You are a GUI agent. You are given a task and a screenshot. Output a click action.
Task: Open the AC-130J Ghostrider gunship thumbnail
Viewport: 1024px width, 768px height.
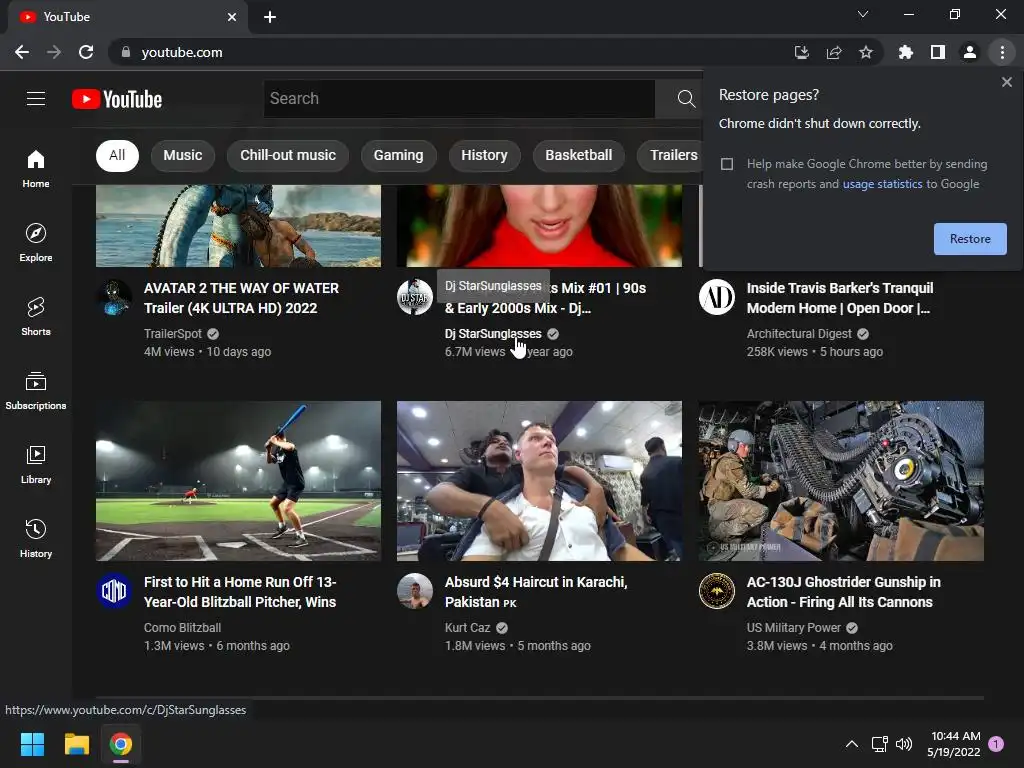pos(841,481)
